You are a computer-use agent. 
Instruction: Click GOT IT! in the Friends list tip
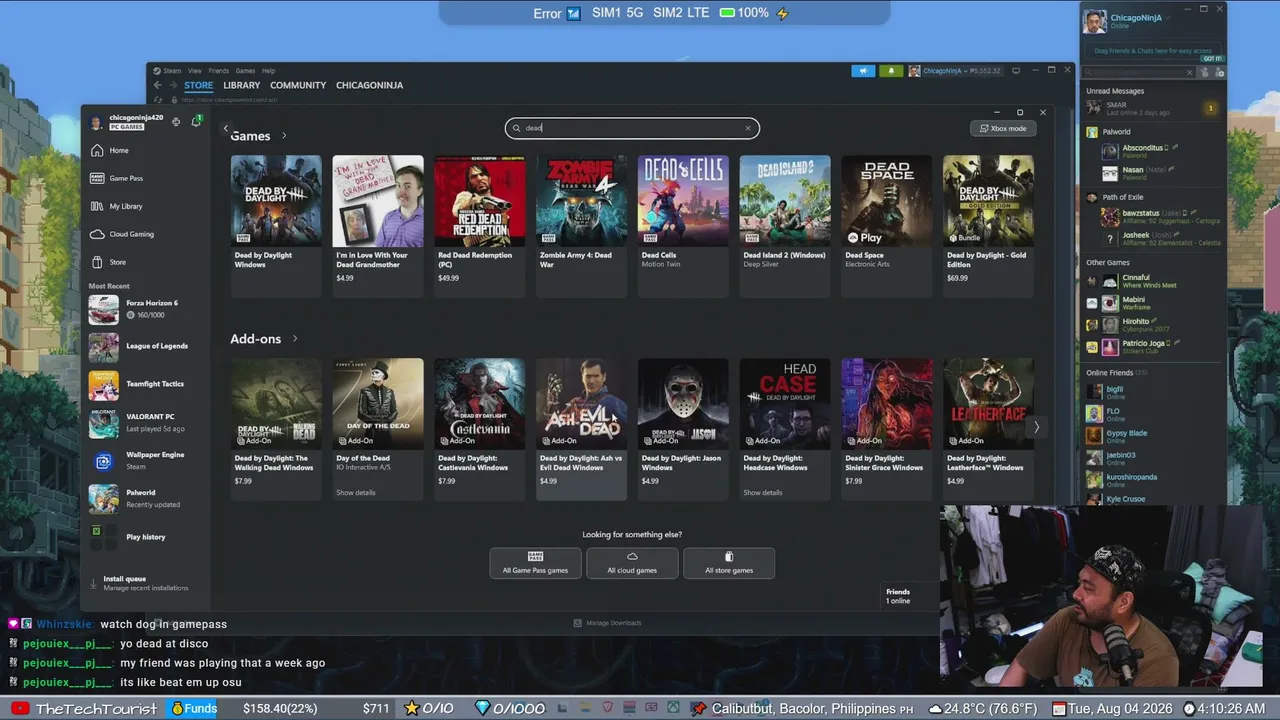1212,59
